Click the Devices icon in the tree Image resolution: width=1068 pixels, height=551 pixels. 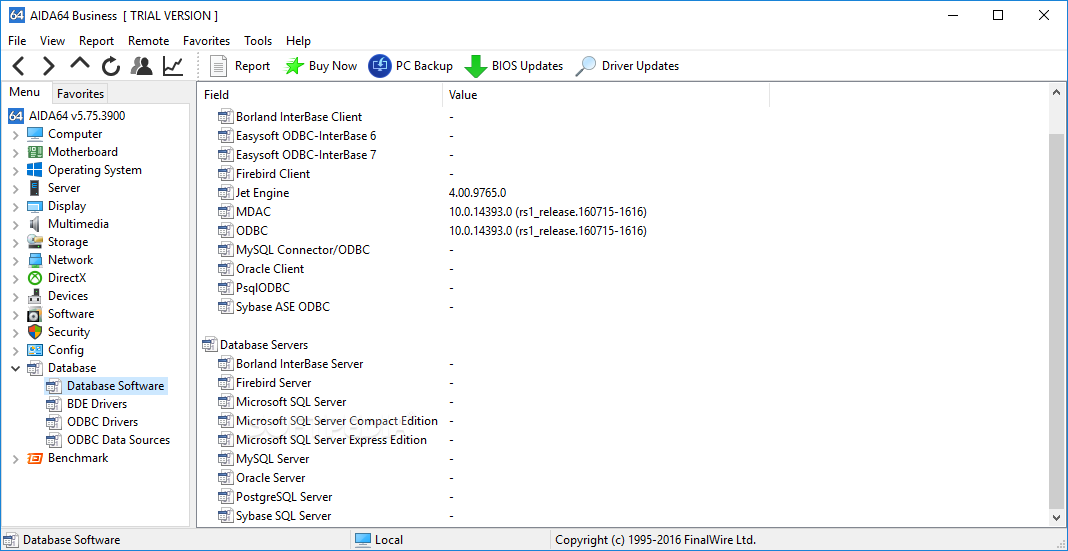[35, 296]
